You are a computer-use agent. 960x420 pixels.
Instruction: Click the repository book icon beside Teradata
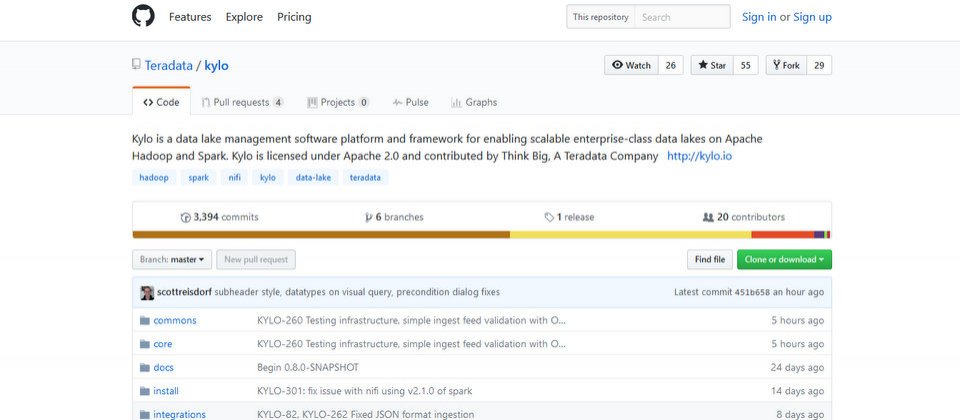(137, 64)
